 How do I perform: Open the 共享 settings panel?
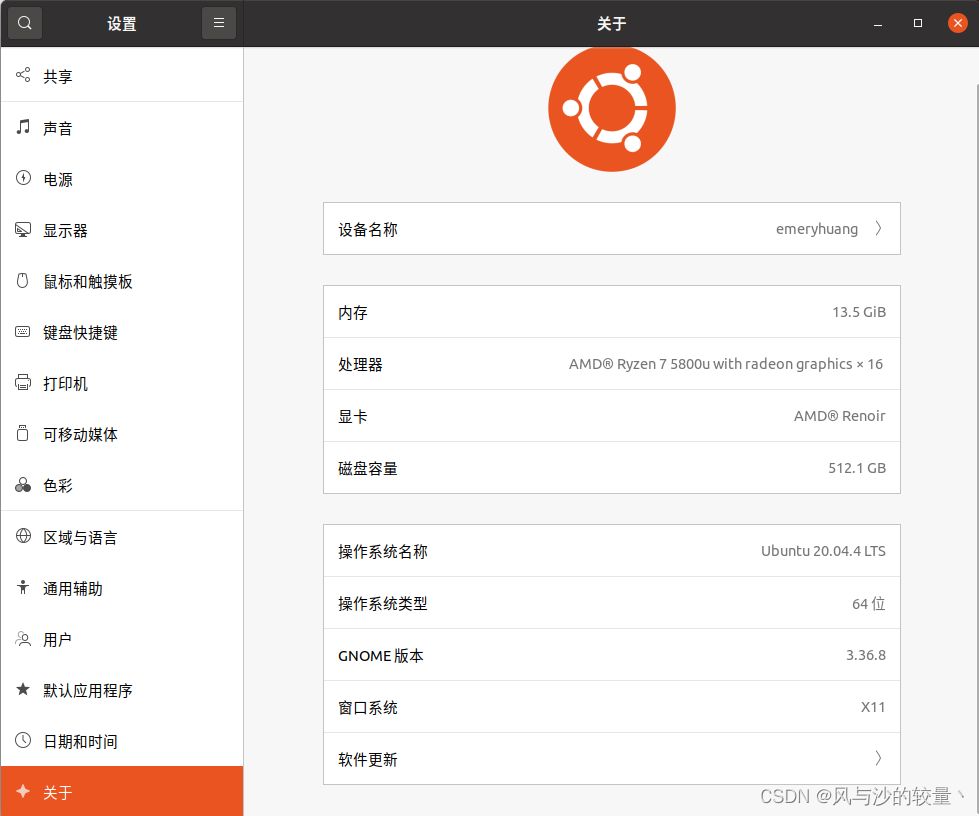click(122, 76)
